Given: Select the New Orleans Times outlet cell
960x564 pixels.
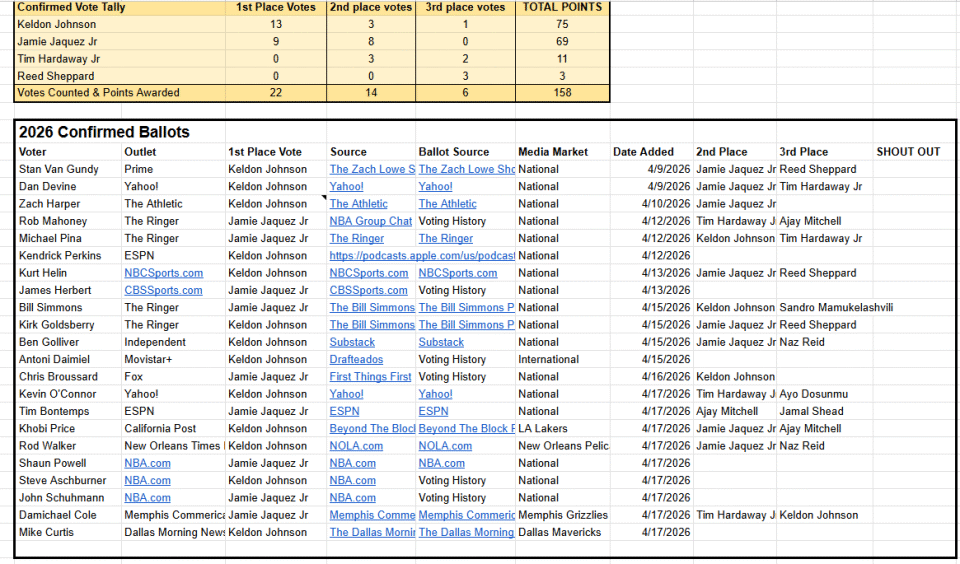Looking at the screenshot, I should coord(174,446).
